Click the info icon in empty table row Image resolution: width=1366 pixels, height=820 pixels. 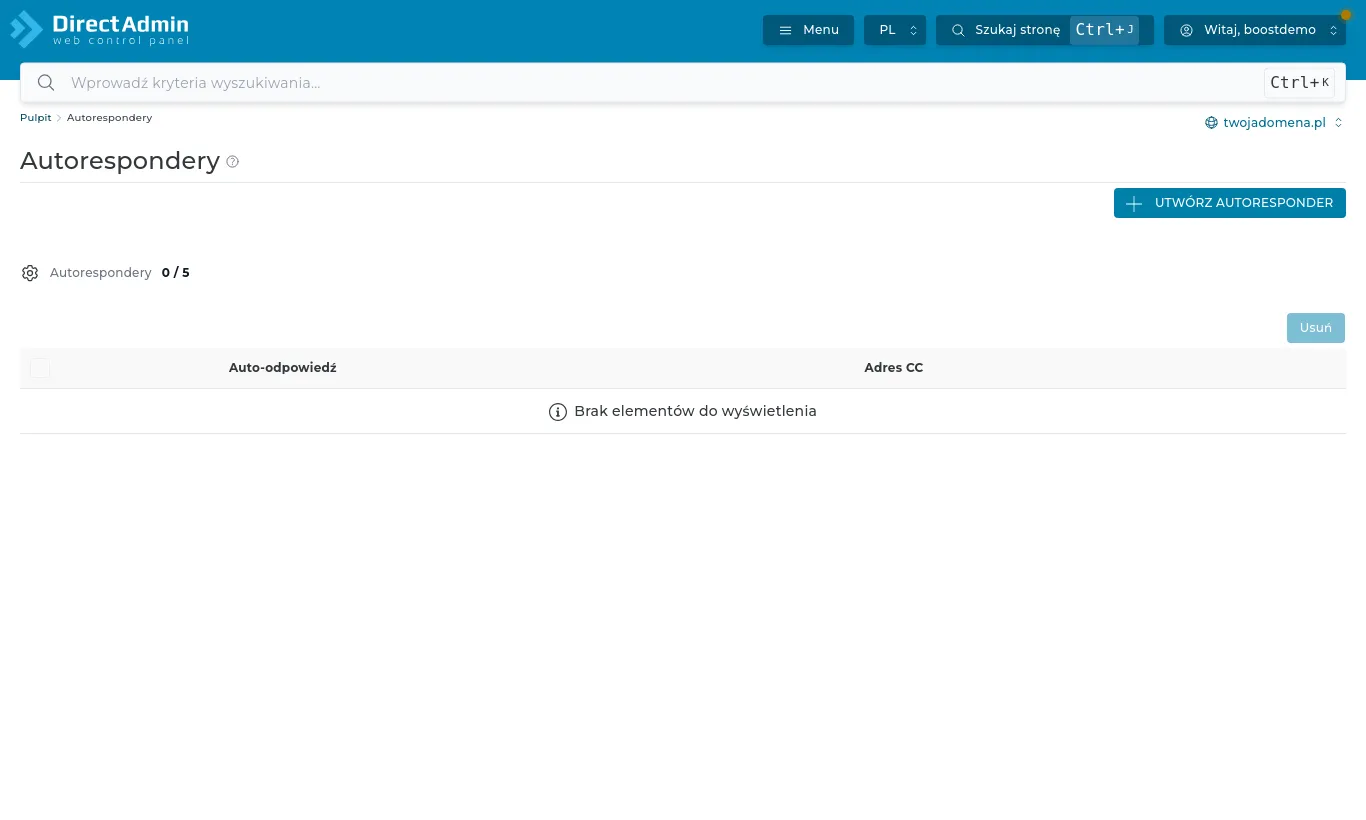[558, 412]
